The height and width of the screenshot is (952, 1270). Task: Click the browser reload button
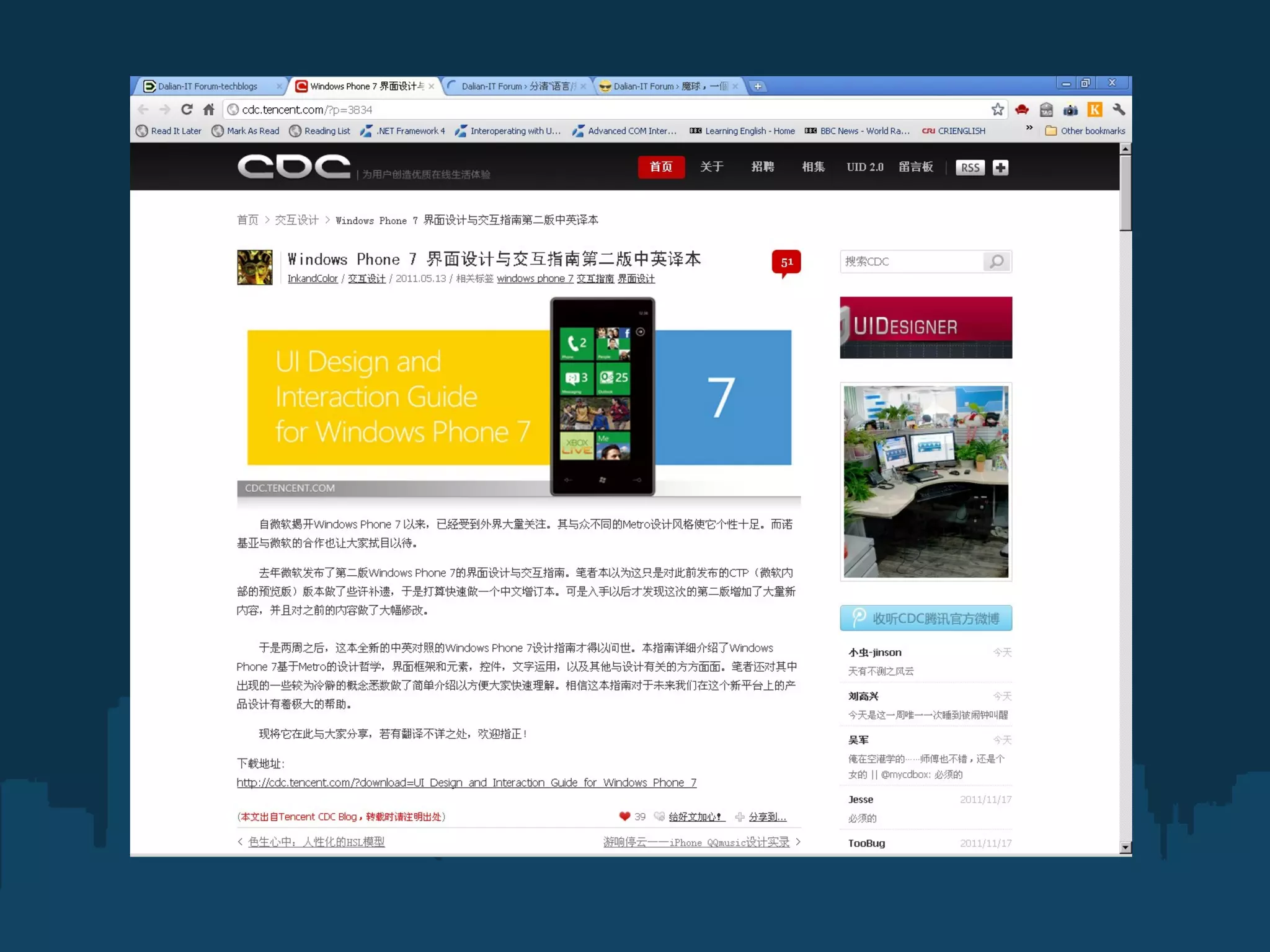pos(187,110)
